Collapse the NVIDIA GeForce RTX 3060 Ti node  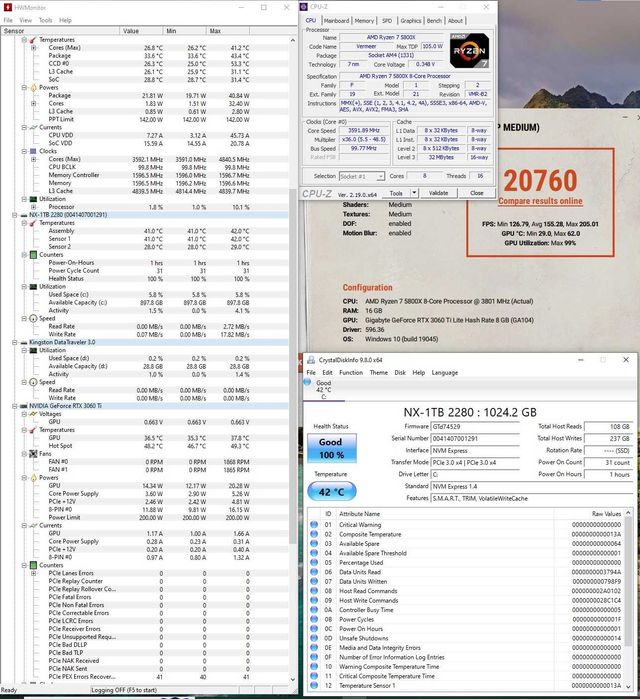[x=15, y=406]
